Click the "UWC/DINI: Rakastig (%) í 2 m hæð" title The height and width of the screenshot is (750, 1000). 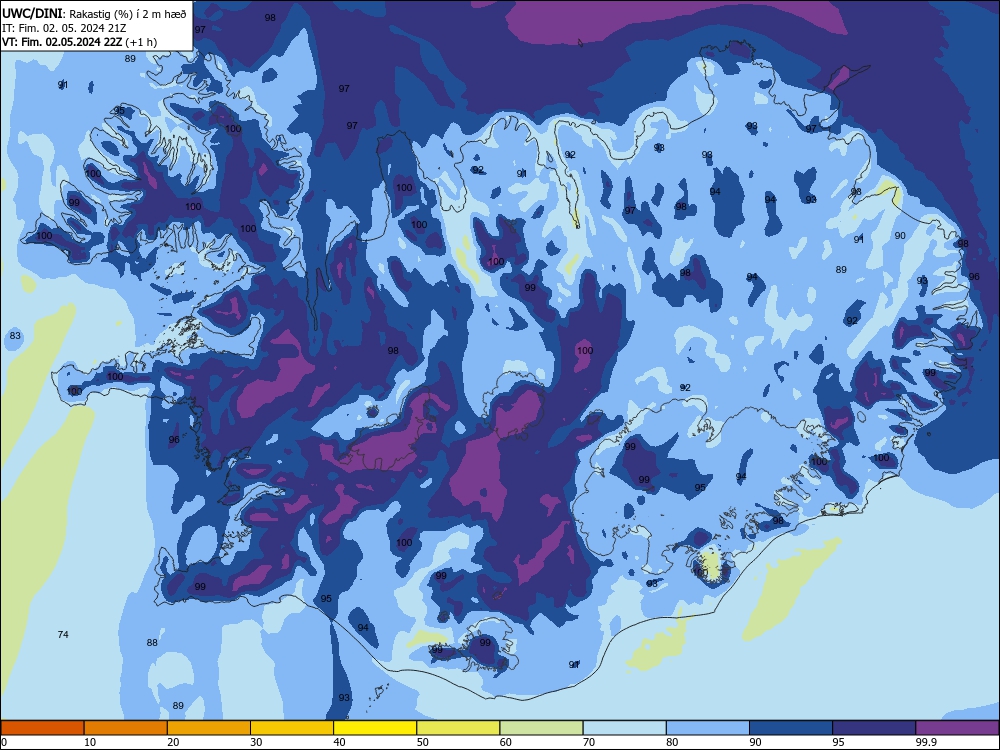94,13
